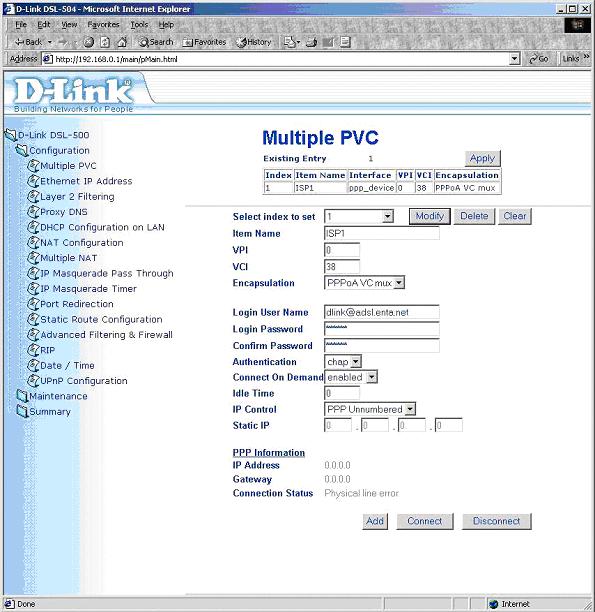The width and height of the screenshot is (595, 612).
Task: Click the Print icon in toolbar
Action: coord(311,42)
